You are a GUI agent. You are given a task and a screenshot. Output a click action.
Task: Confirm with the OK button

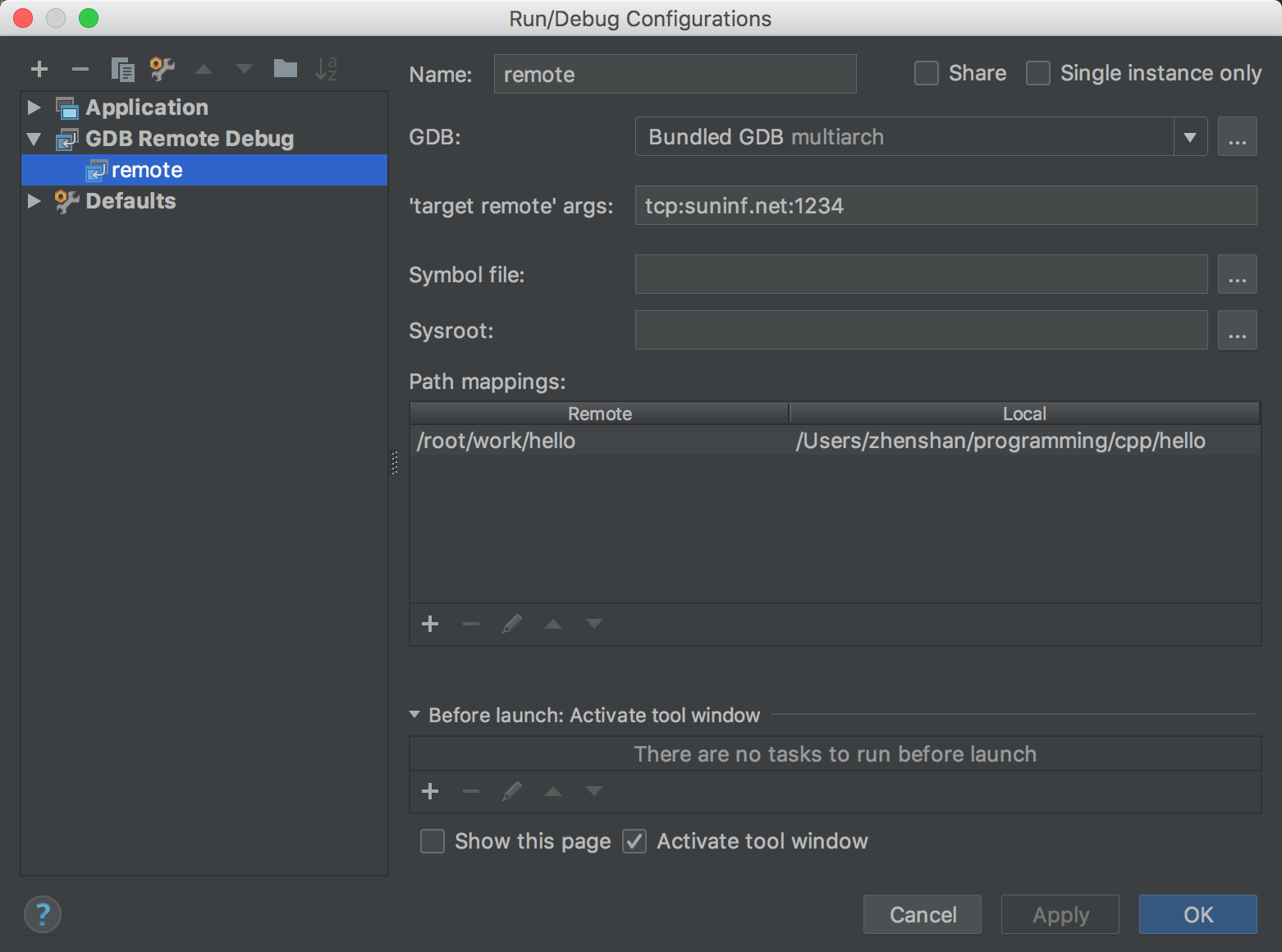pos(1198,914)
